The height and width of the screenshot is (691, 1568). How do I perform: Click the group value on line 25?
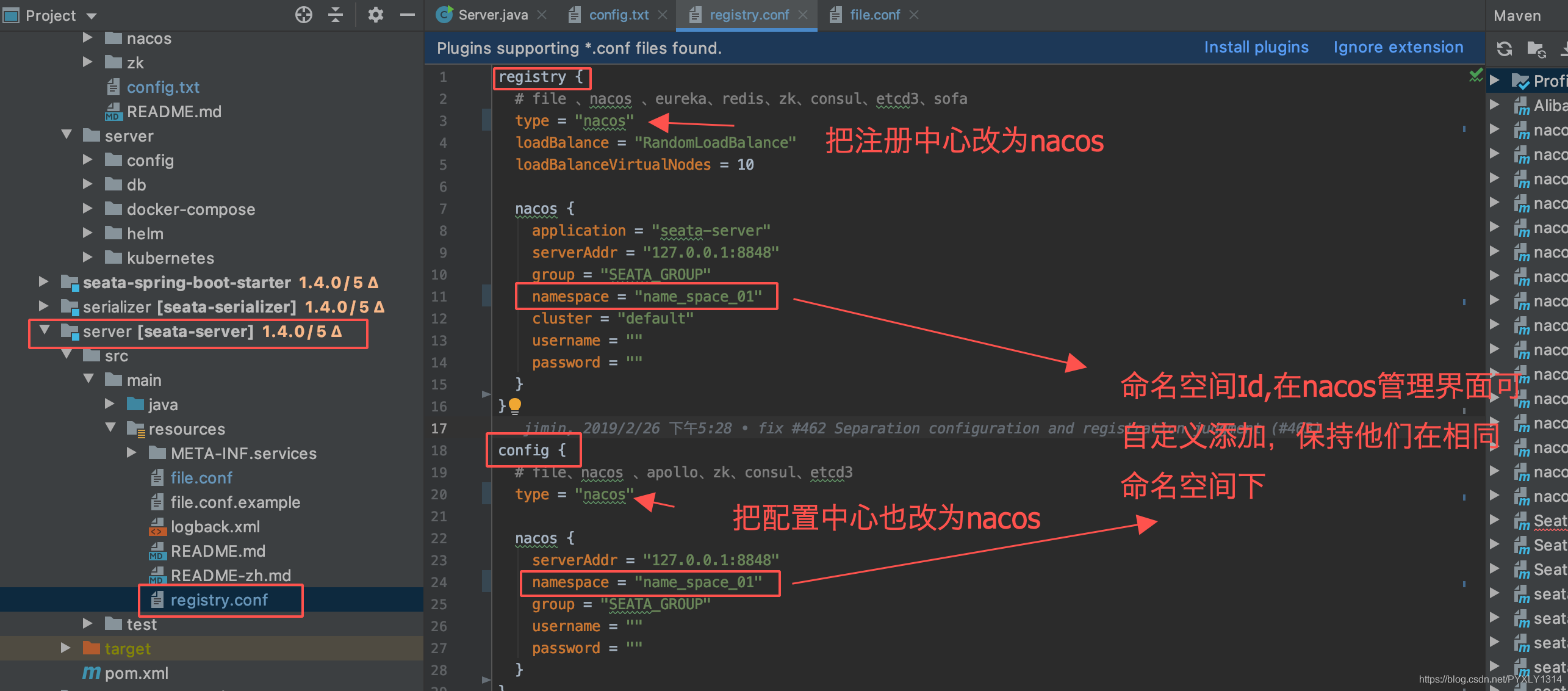click(x=655, y=604)
